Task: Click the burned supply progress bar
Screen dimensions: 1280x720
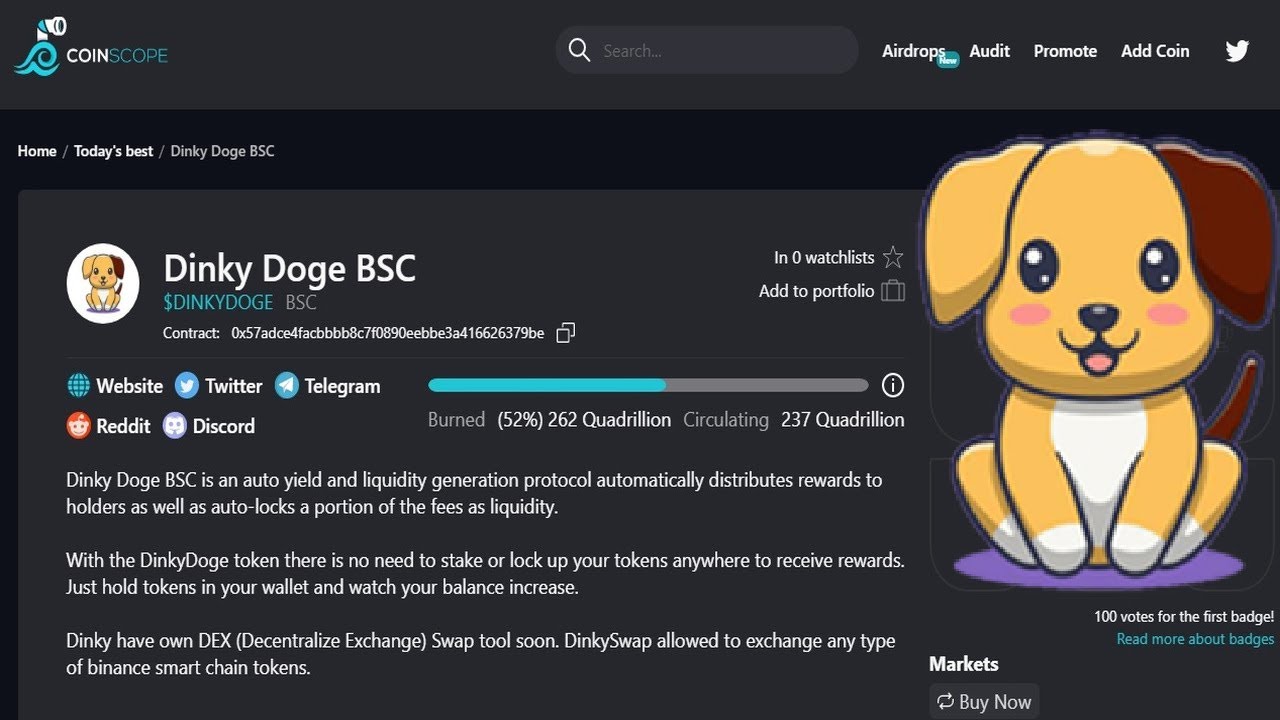Action: point(648,385)
